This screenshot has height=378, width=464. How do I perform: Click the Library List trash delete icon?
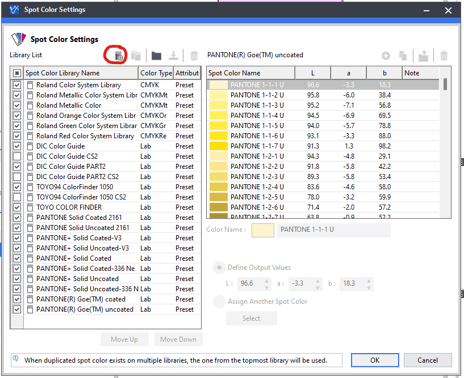[x=194, y=55]
